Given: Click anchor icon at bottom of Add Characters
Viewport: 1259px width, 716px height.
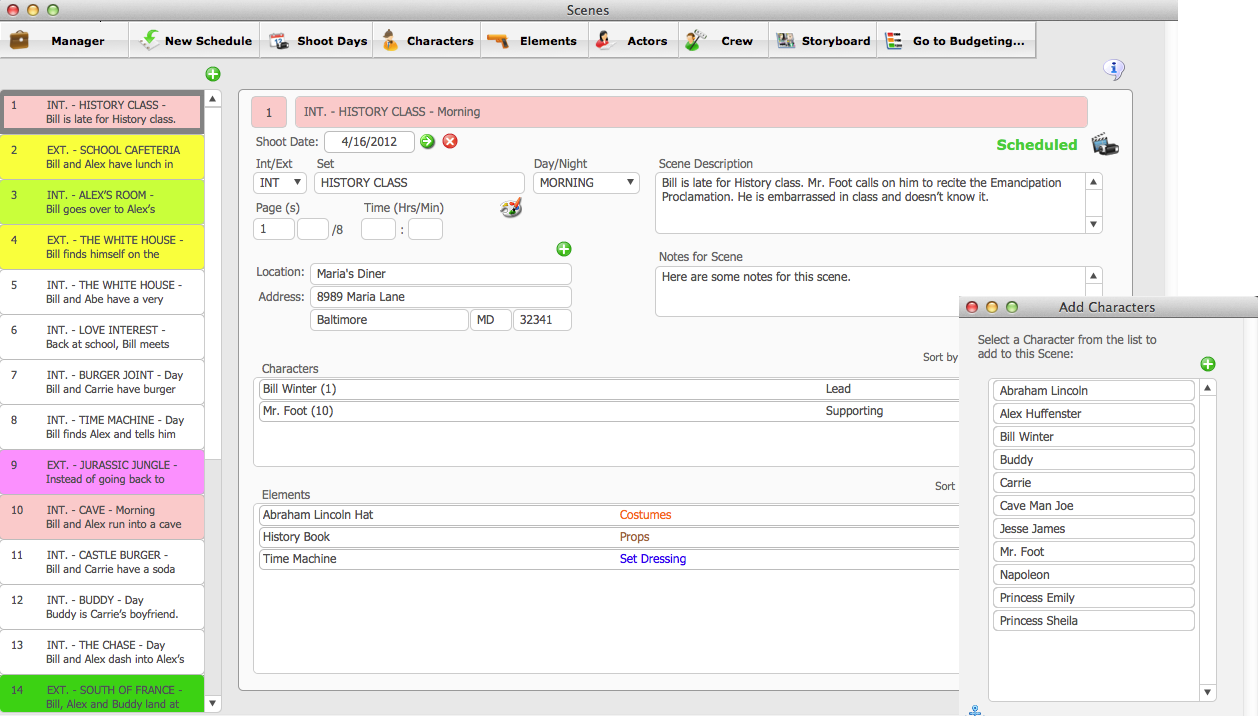Looking at the screenshot, I should pos(975,710).
